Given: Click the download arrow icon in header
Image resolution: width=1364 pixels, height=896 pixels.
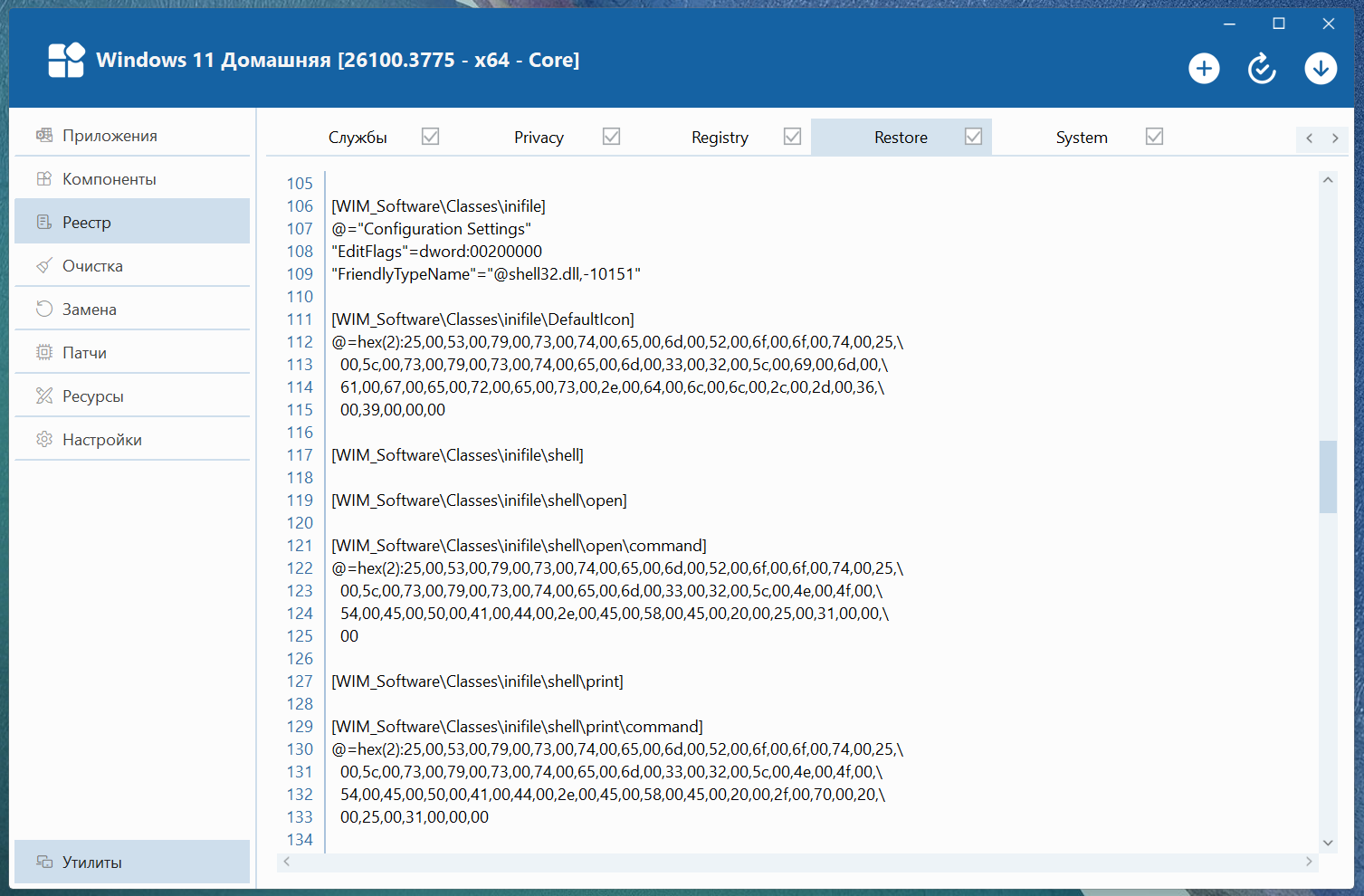Looking at the screenshot, I should 1321,69.
